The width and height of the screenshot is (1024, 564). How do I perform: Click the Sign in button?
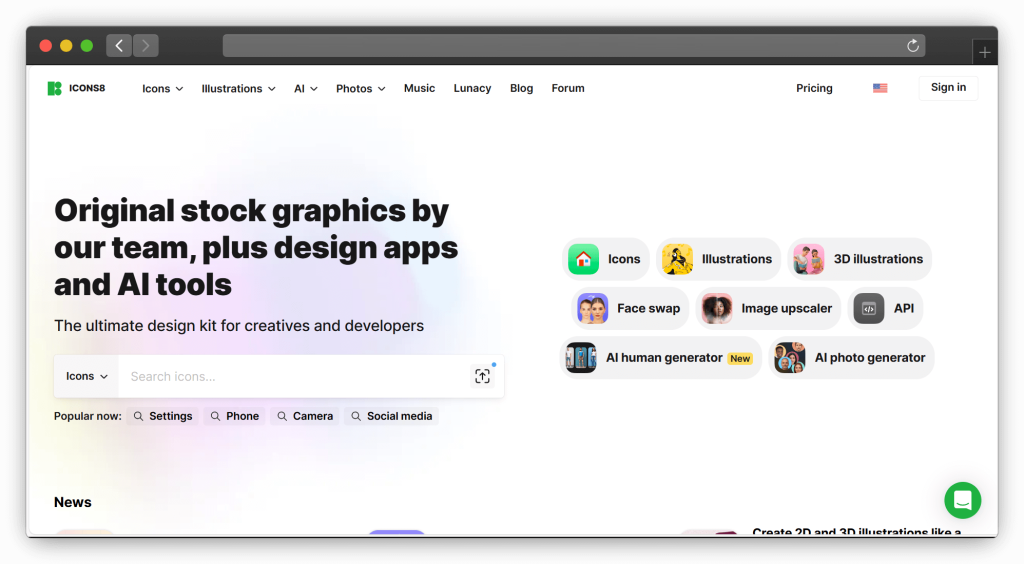[948, 88]
